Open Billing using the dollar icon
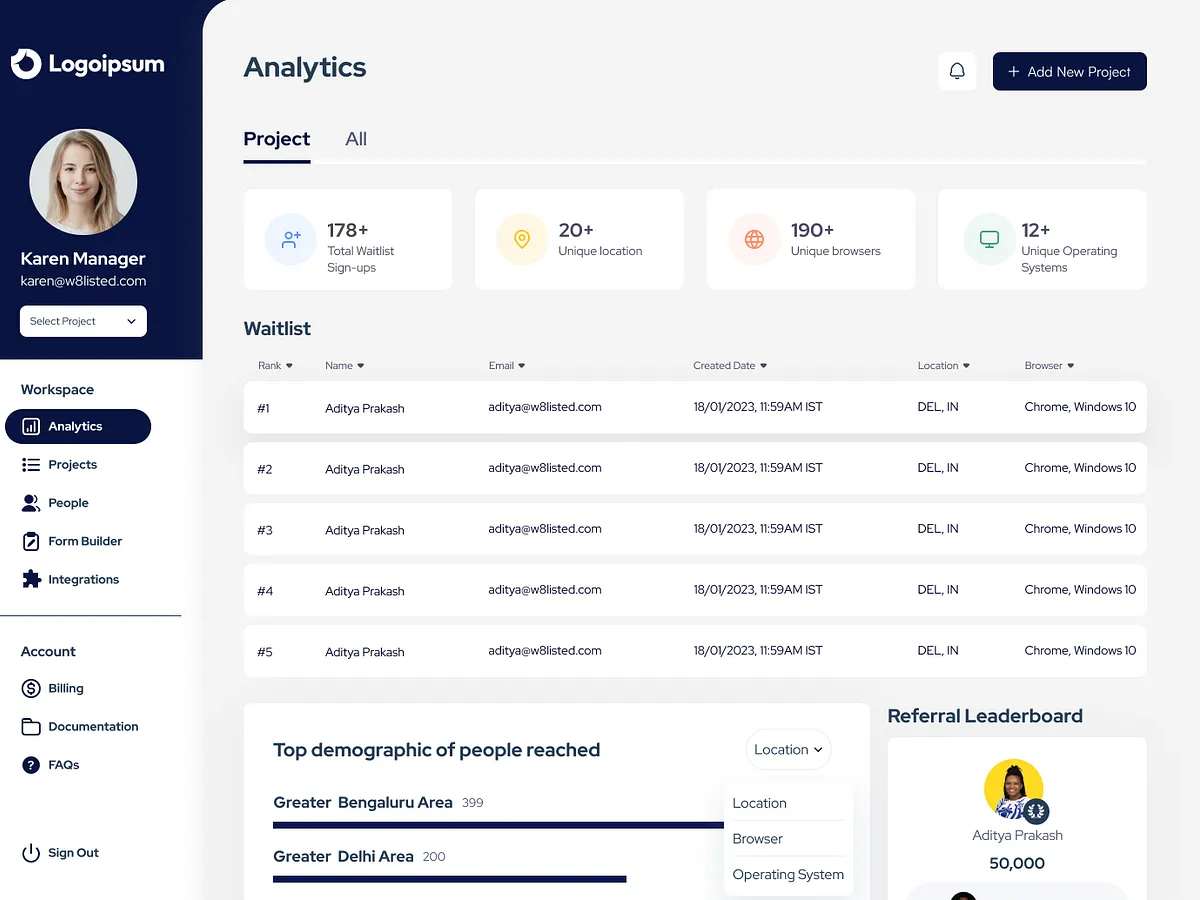This screenshot has width=1200, height=900. [x=31, y=688]
